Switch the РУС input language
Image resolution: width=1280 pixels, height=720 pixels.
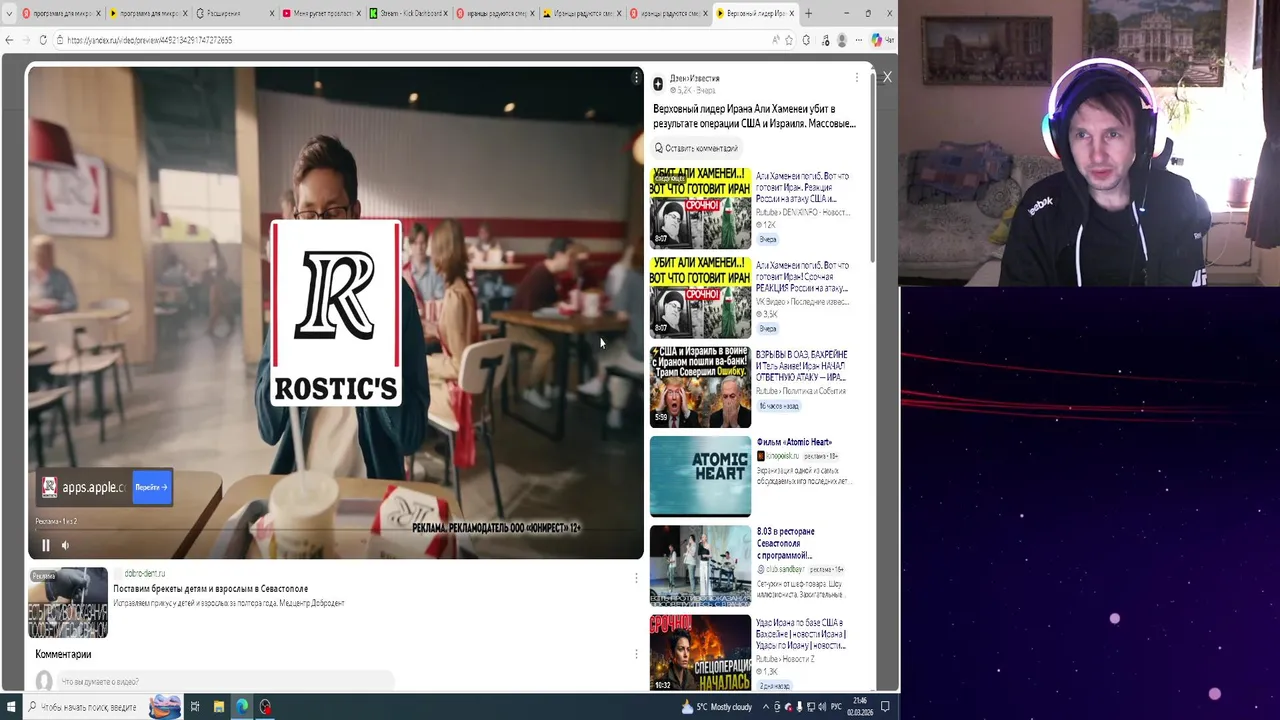(x=836, y=707)
